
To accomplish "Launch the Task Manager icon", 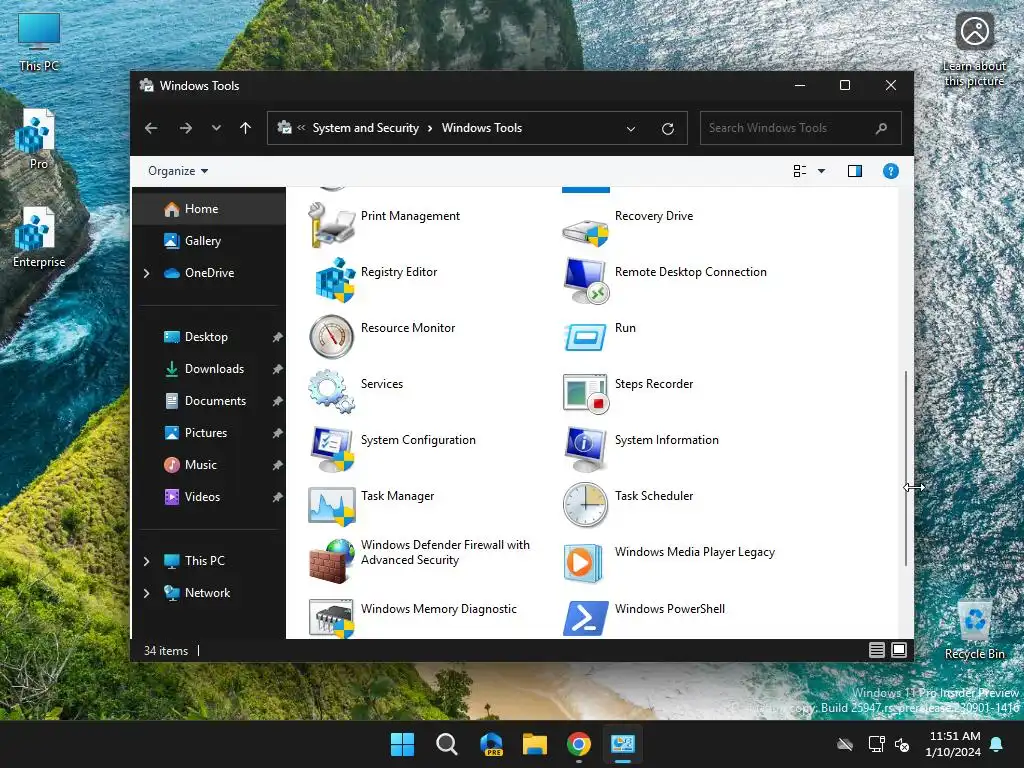I will click(x=332, y=505).
